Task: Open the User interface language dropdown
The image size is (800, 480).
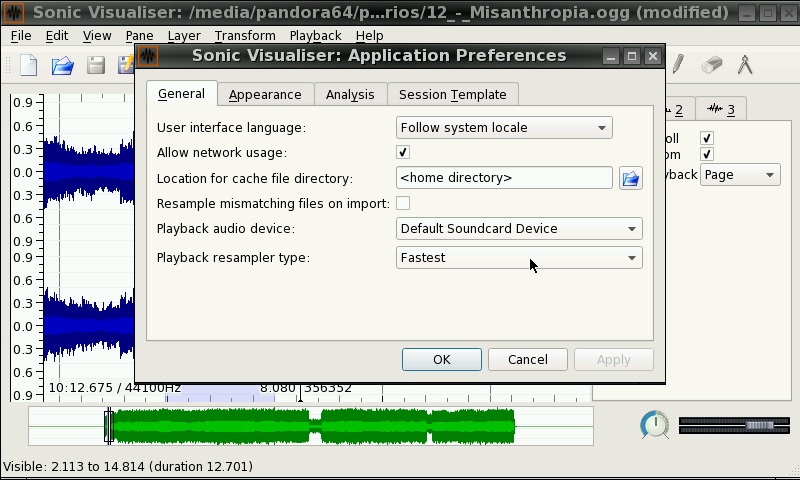Action: coord(504,128)
